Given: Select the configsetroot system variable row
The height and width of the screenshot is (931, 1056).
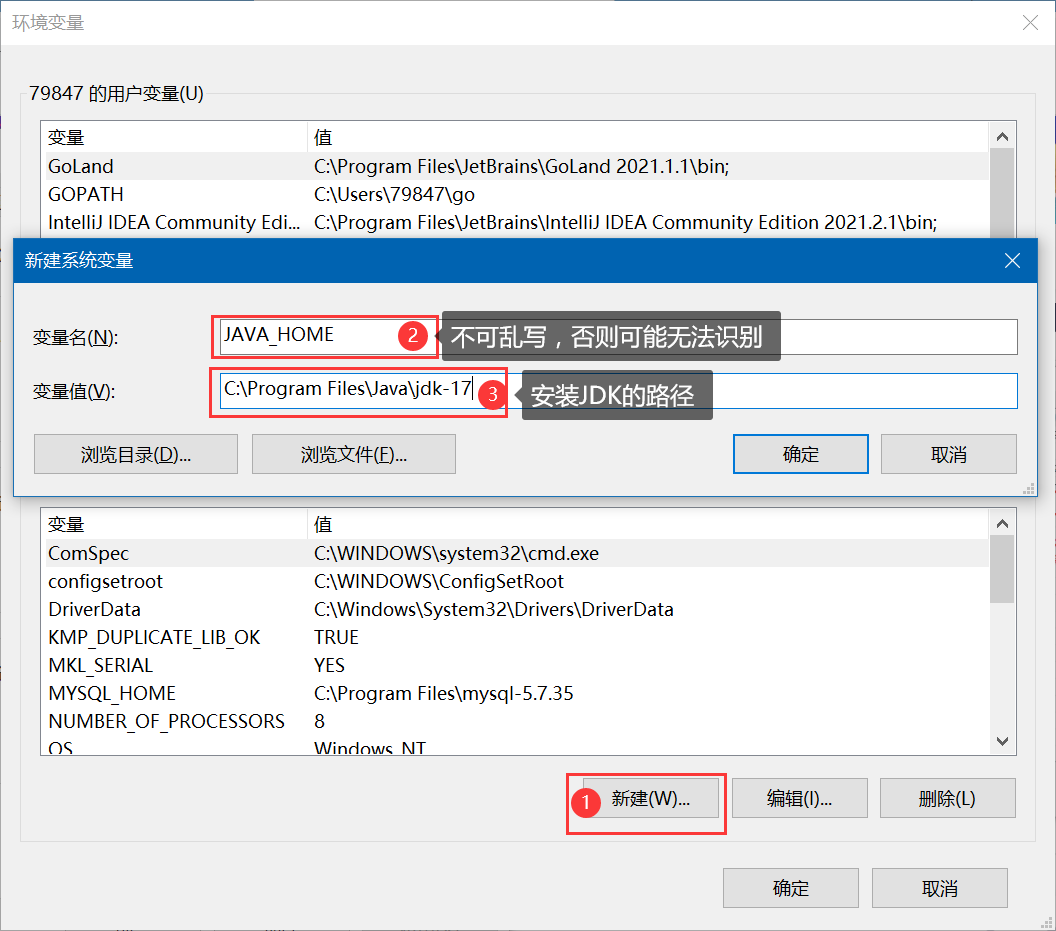Looking at the screenshot, I should [x=517, y=581].
